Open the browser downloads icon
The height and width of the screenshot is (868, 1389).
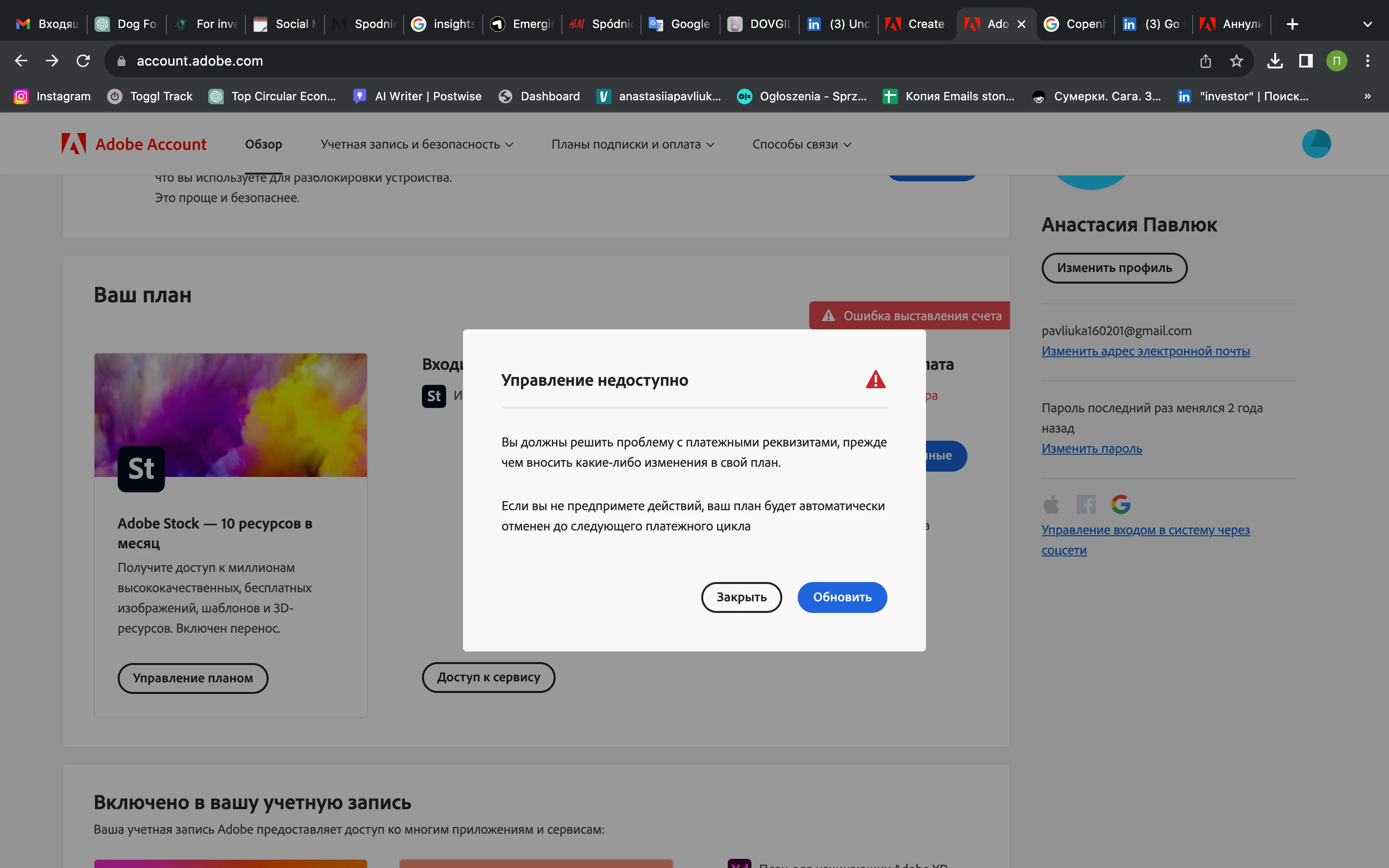coord(1275,61)
